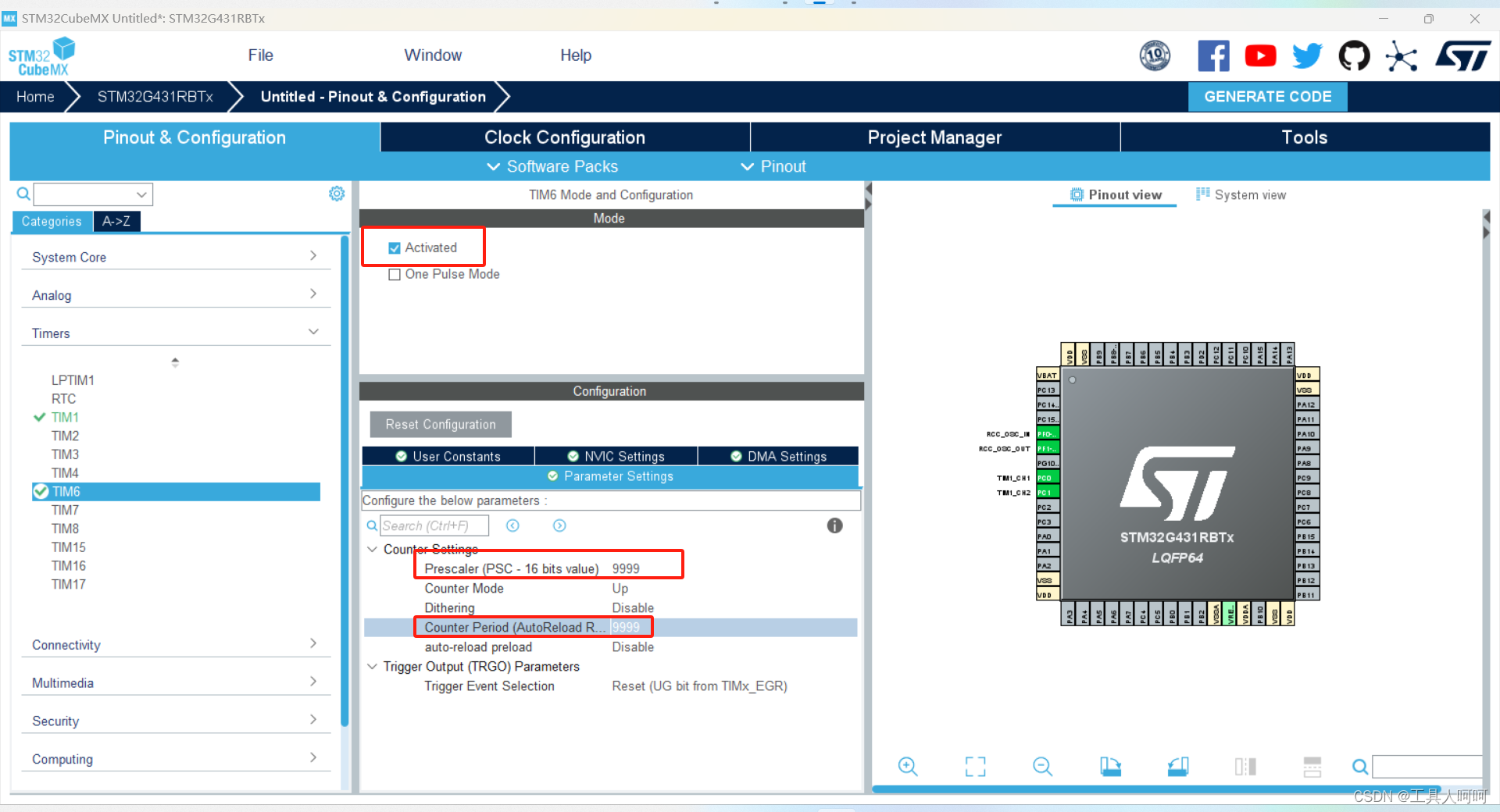
Task: Open the Project Manager tab
Action: [x=934, y=137]
